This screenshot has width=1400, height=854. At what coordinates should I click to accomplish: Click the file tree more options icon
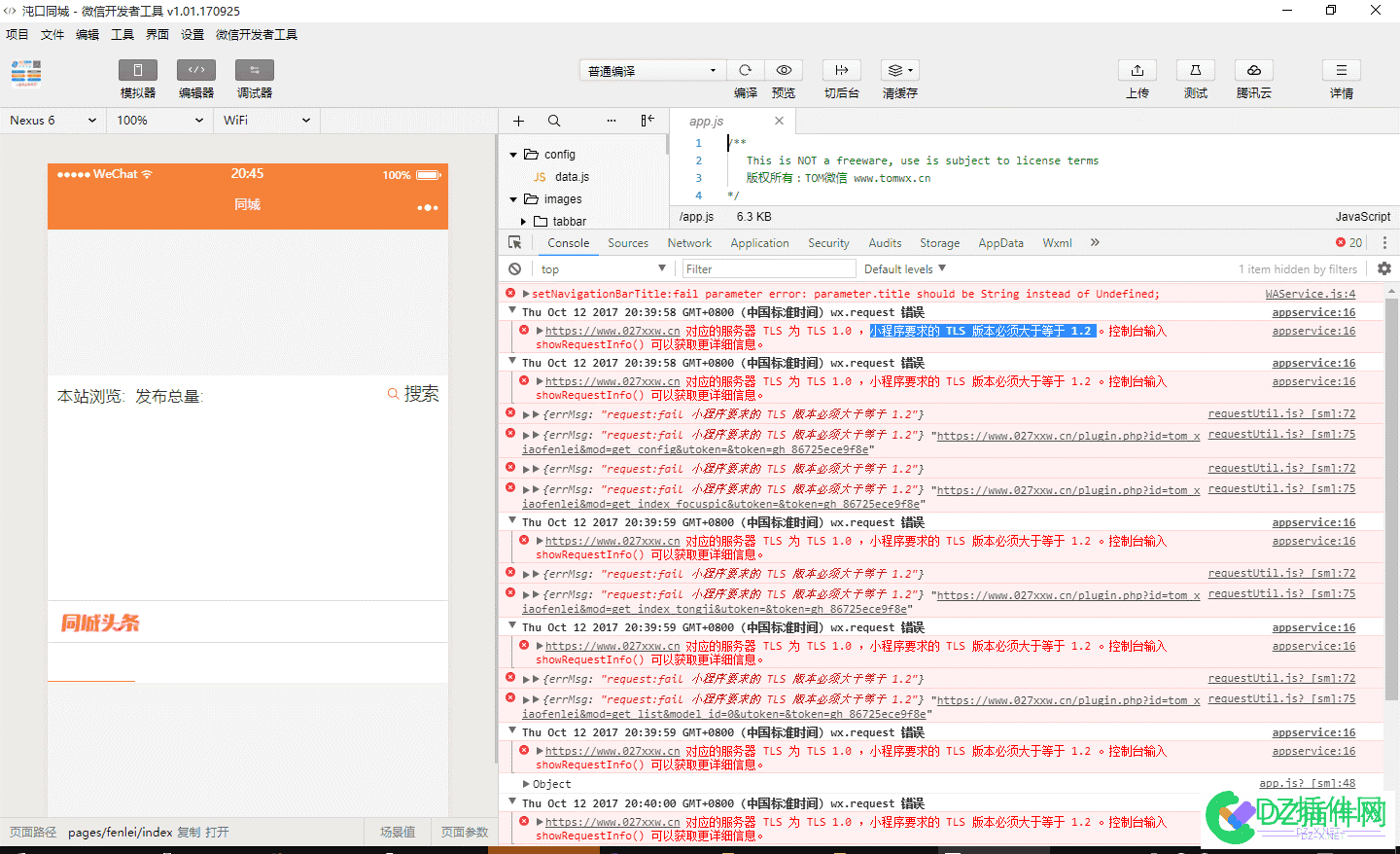click(x=612, y=121)
